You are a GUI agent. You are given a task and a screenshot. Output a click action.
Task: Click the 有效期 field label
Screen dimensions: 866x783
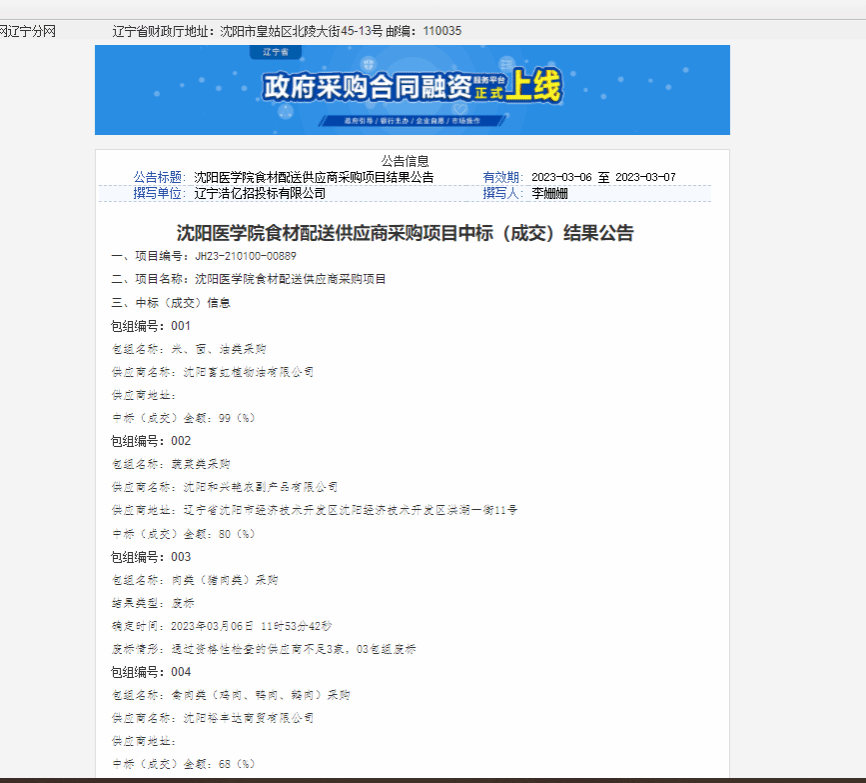[503, 177]
